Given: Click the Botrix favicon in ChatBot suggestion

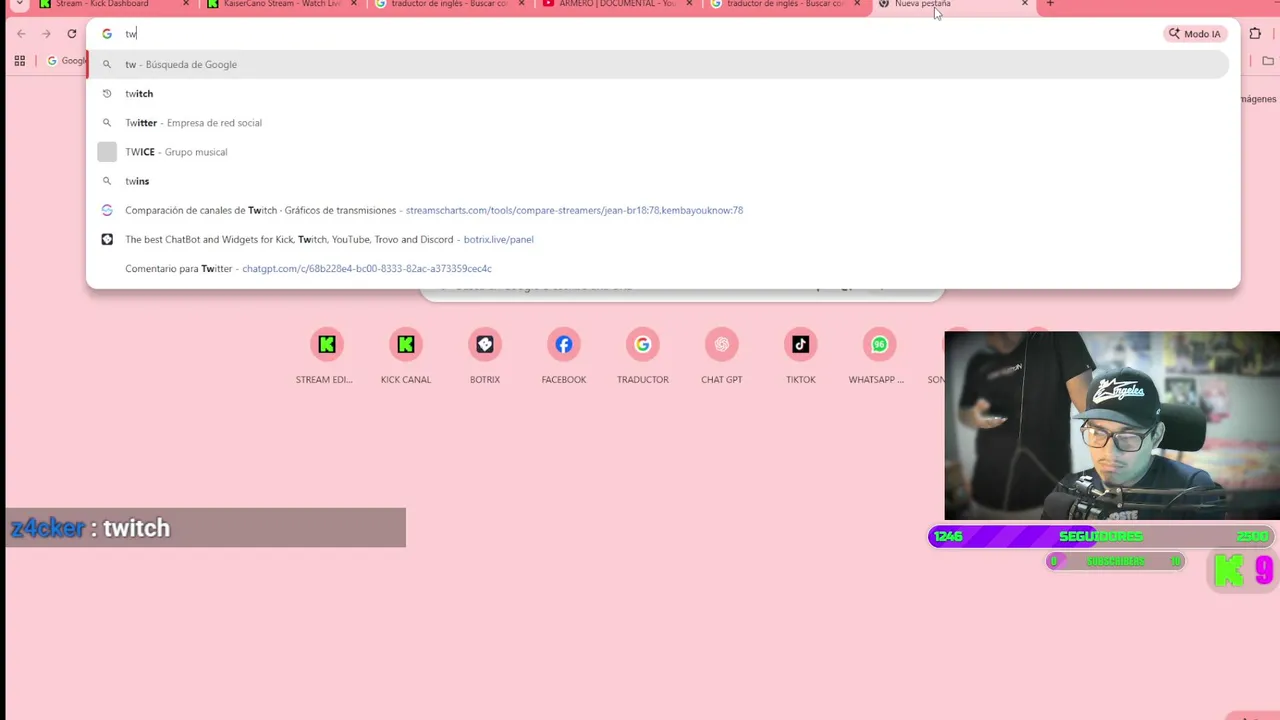Looking at the screenshot, I should [107, 239].
